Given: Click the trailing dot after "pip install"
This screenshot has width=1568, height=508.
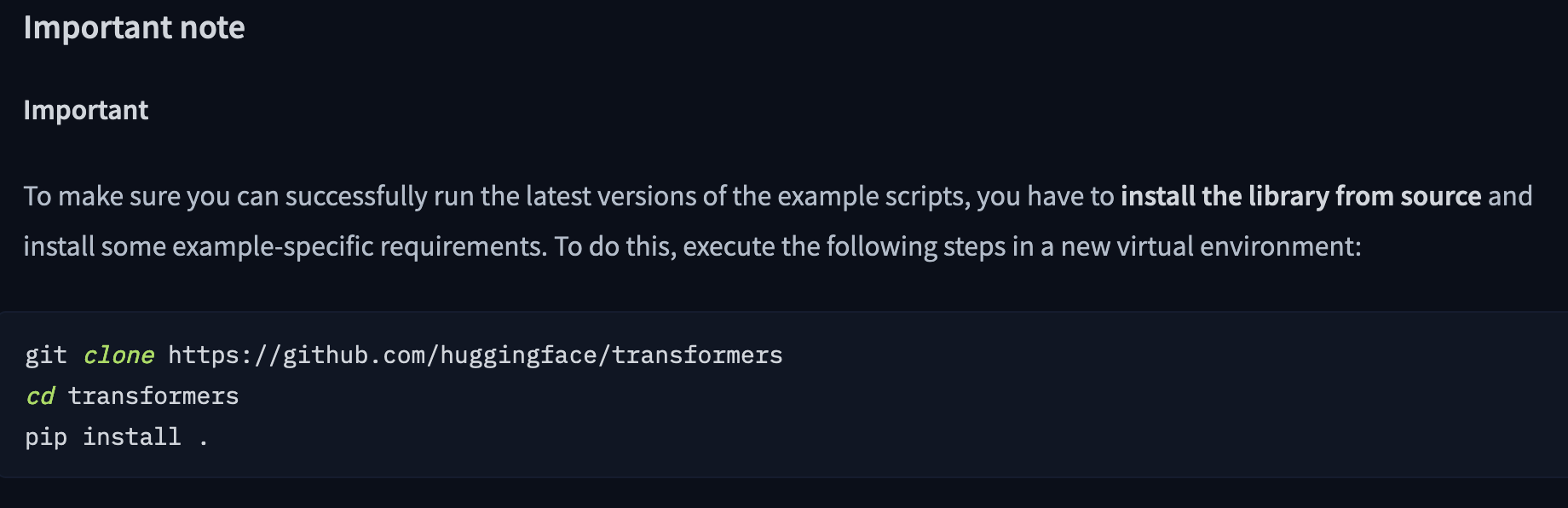Looking at the screenshot, I should pyautogui.click(x=203, y=438).
